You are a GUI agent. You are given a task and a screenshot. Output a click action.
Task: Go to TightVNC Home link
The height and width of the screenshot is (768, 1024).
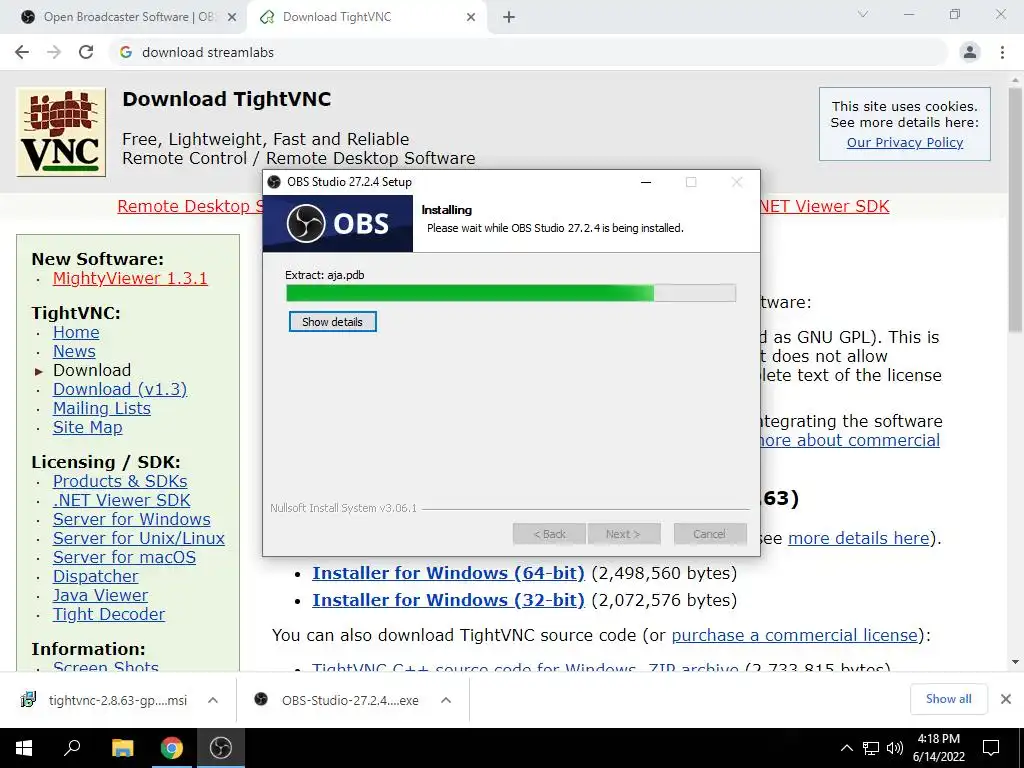coord(76,332)
